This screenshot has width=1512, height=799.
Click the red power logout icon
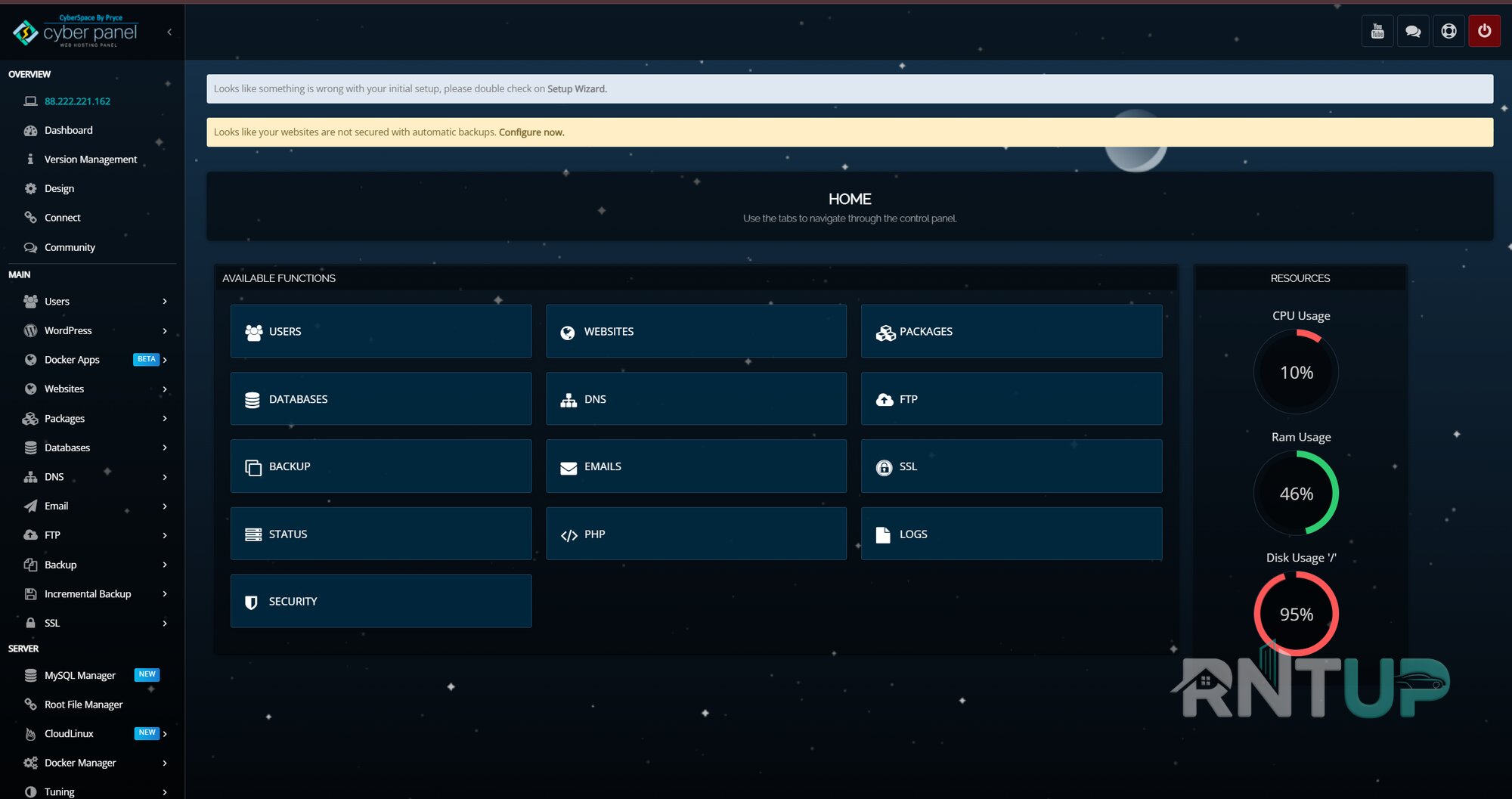1484,31
